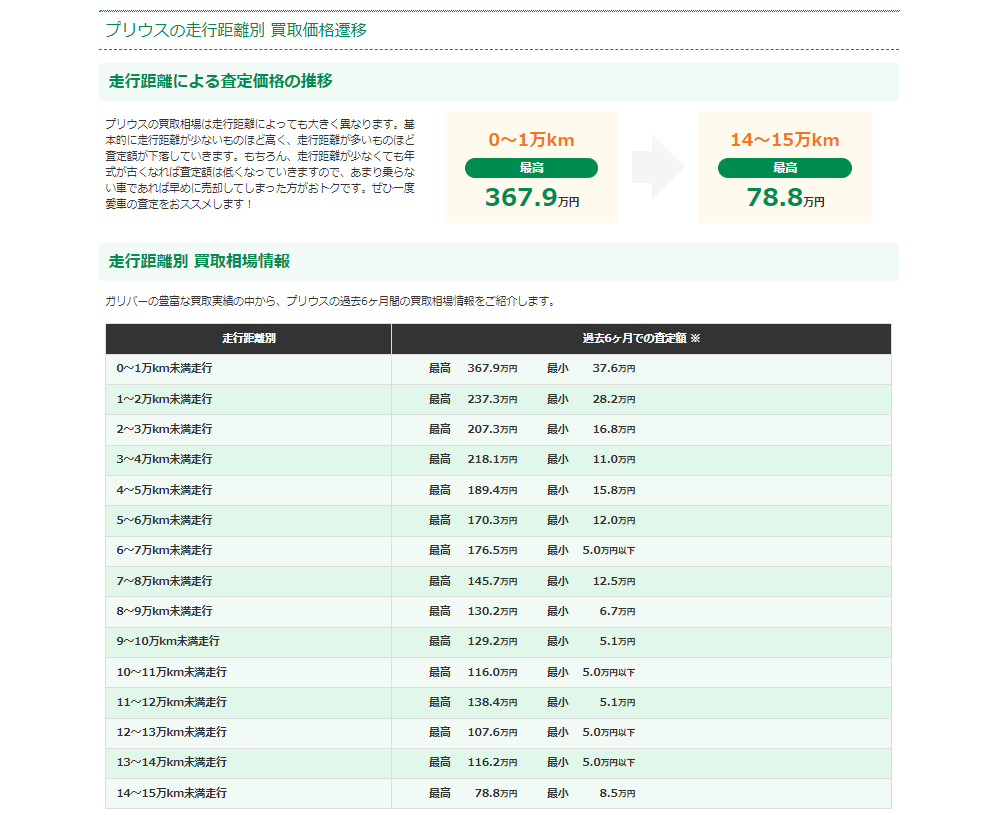The image size is (985, 815).
Task: Click the 8.5万円 minimum value
Action: coord(617,794)
